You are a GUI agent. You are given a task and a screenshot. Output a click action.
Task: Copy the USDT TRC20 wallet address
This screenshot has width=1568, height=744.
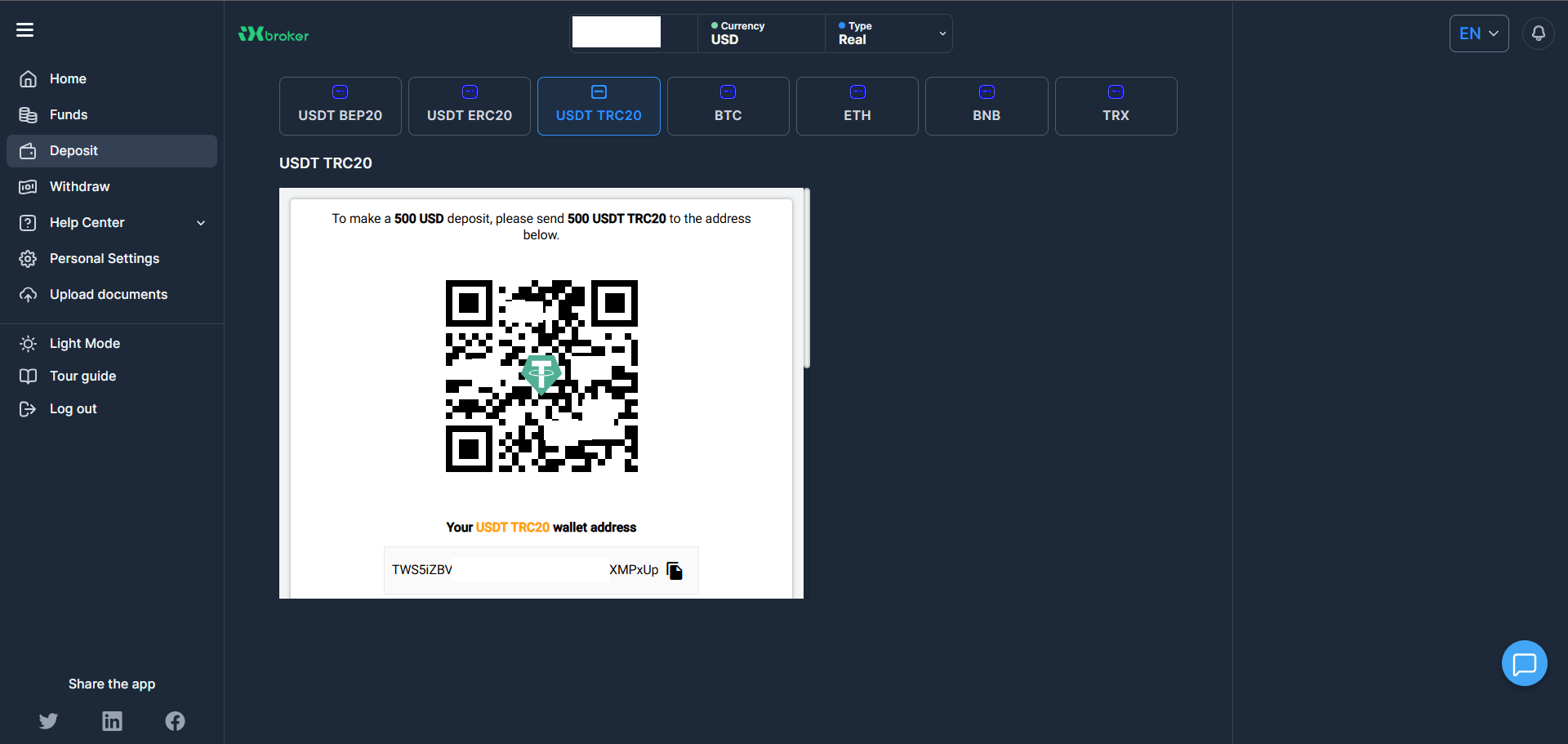675,570
